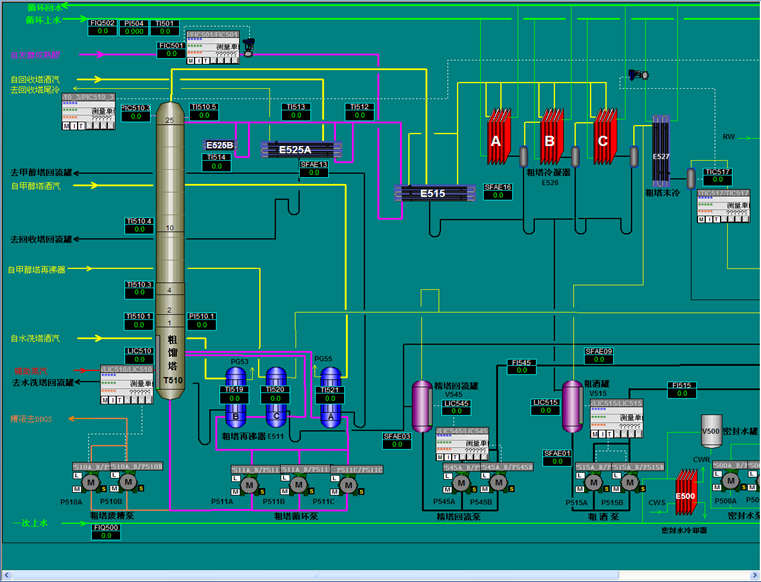Select reboiler A under PG55
This screenshot has width=761, height=582.
click(x=330, y=395)
